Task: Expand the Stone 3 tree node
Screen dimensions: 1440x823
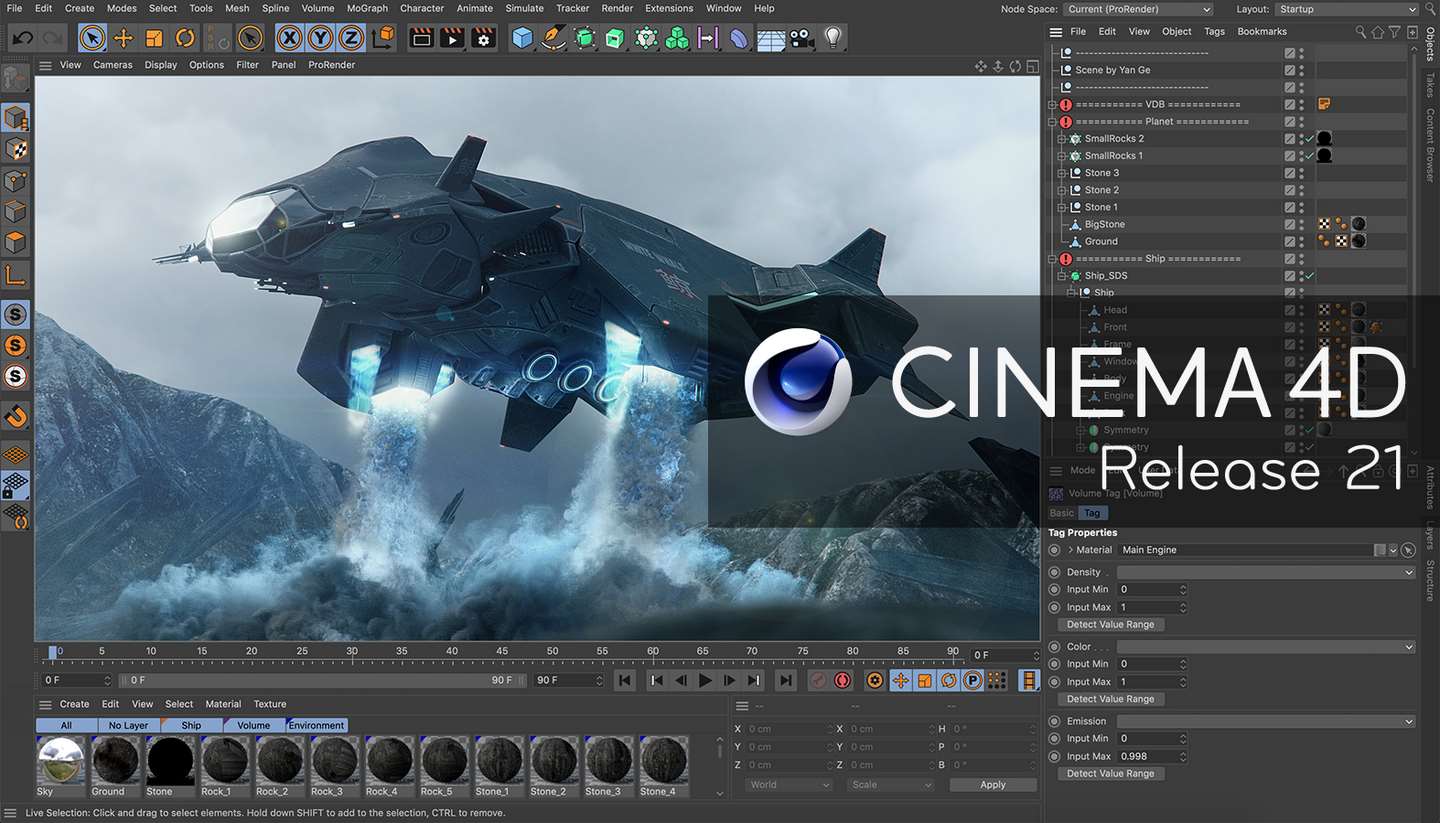Action: click(x=1062, y=173)
